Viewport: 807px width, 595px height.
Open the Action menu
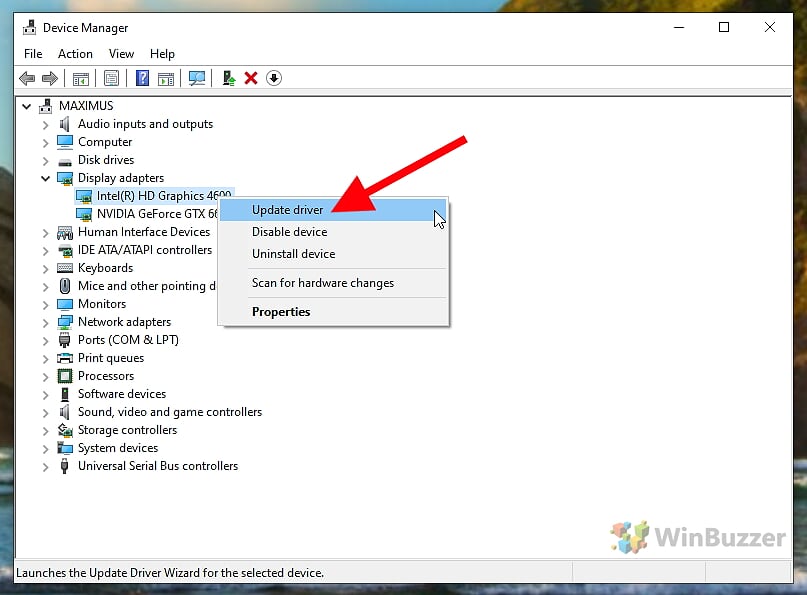click(75, 53)
